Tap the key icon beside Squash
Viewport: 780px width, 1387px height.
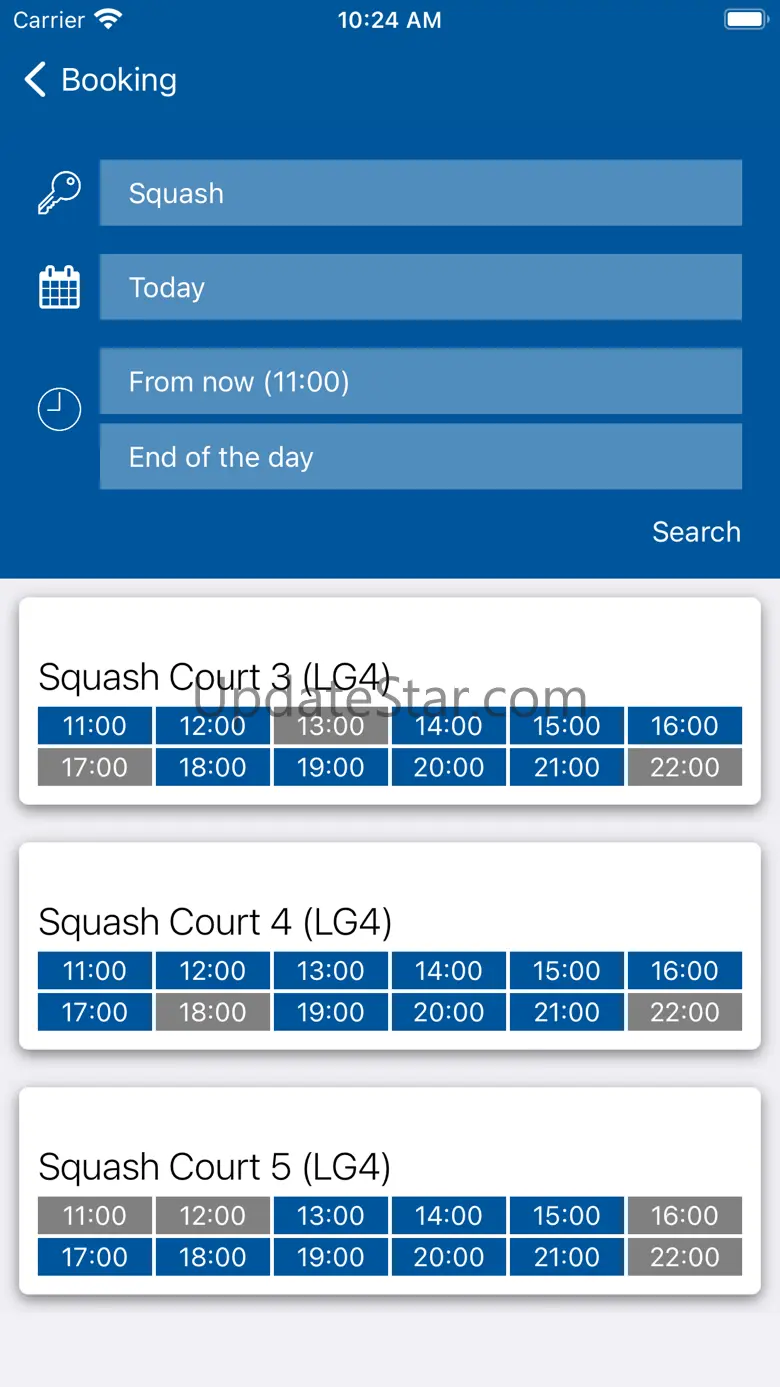(59, 192)
